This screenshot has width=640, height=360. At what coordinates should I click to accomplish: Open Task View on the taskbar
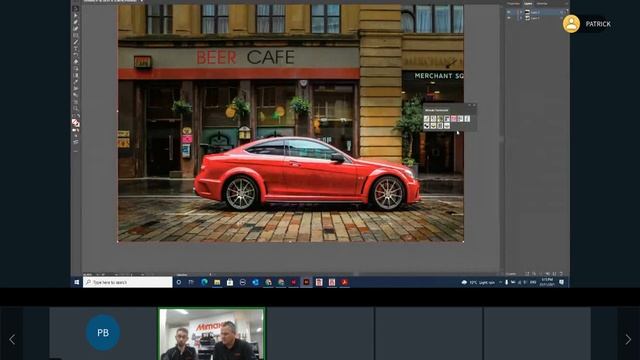pos(191,282)
